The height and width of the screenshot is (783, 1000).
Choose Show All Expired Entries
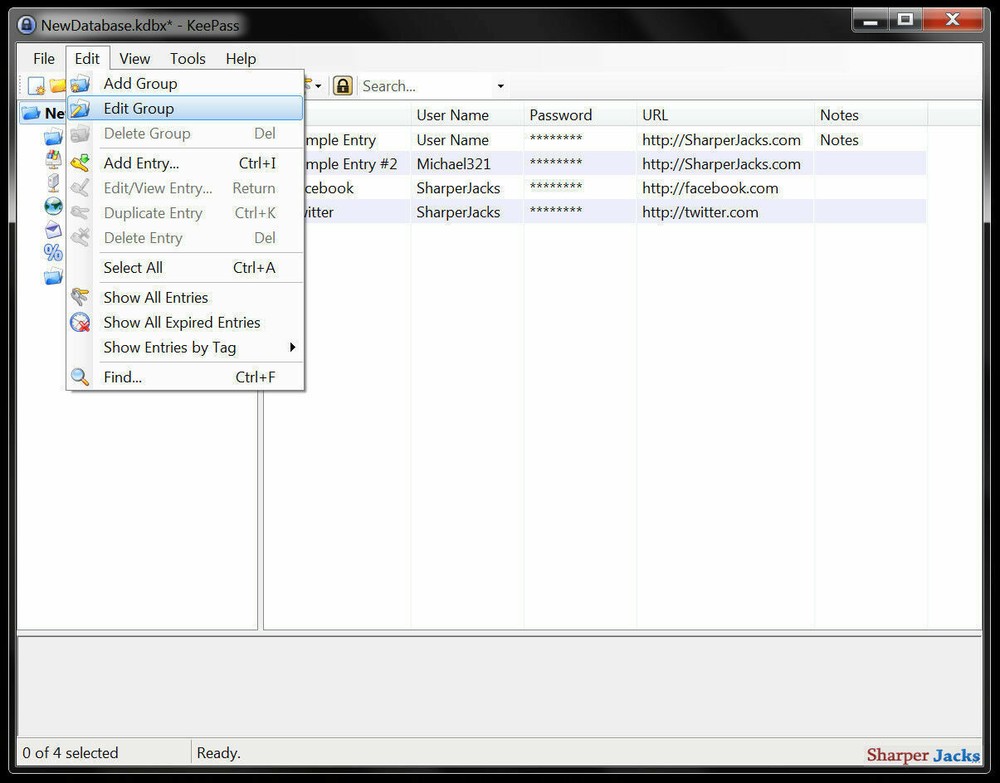(181, 322)
